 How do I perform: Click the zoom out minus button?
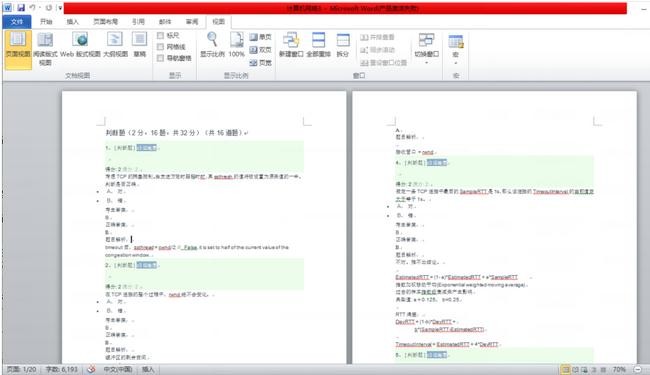638,369
